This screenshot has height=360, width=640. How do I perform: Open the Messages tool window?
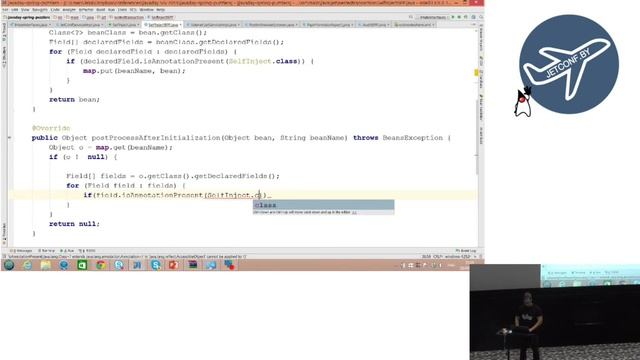(22, 251)
